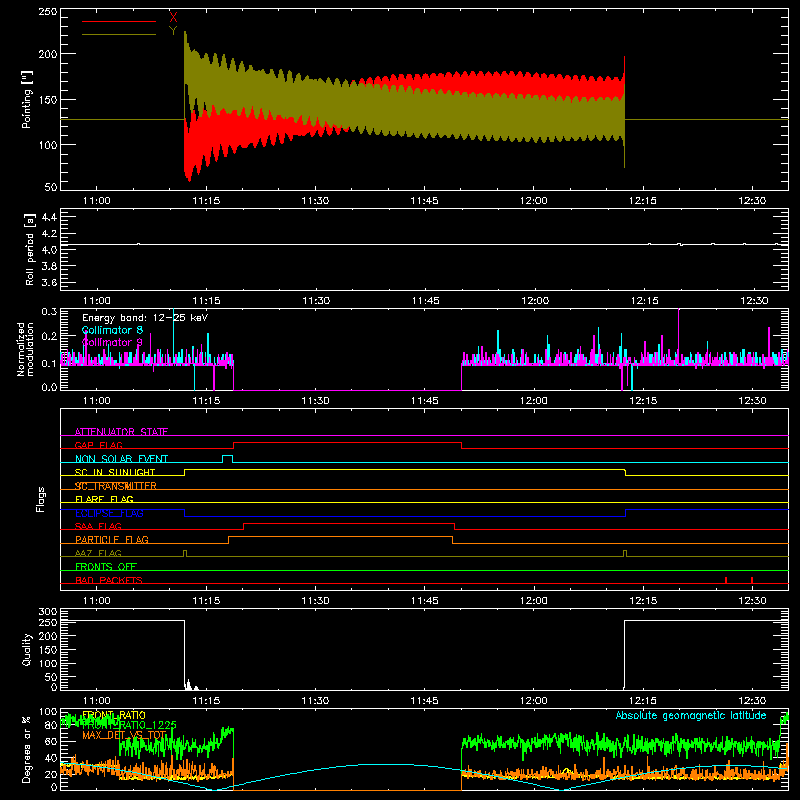Click the last BAD_PACKETS spike near 12:30
This screenshot has height=800, width=800.
752,580
